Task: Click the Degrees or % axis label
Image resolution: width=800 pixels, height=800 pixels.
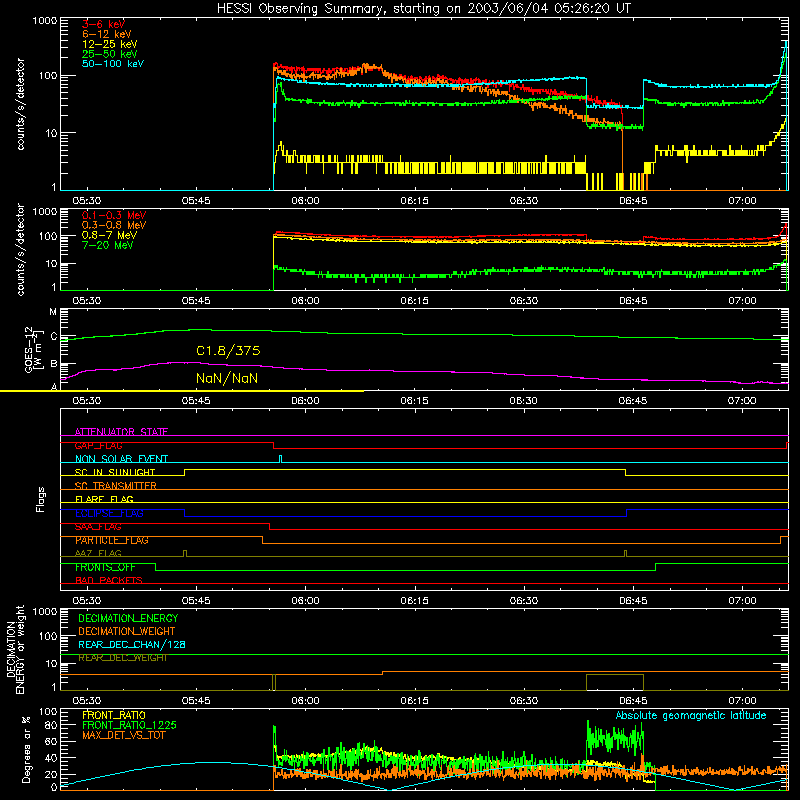Action: pos(26,749)
